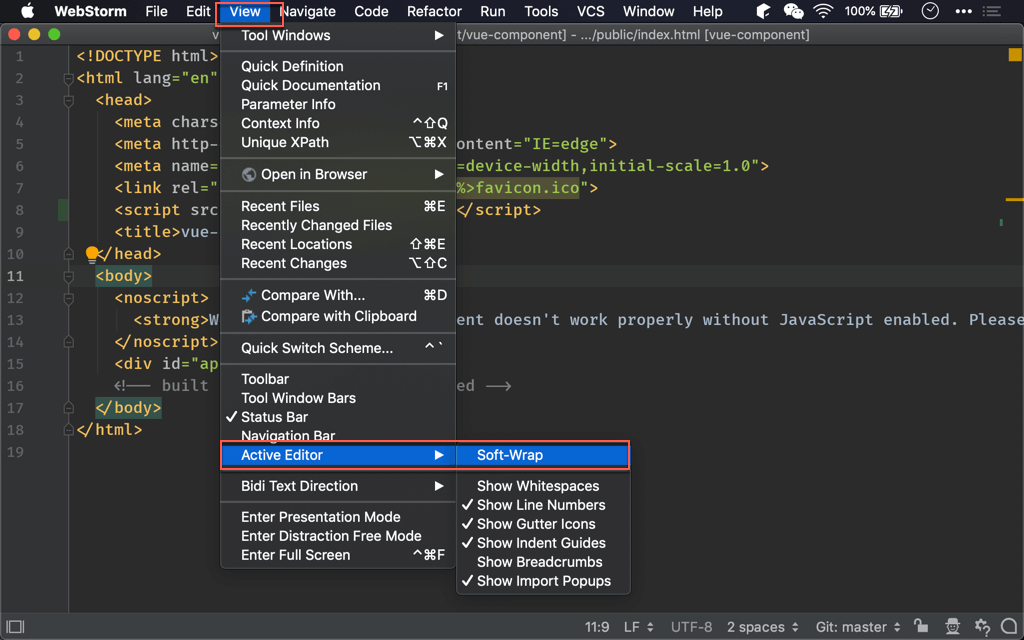Open the Navigate menu
This screenshot has width=1024, height=640.
coord(307,12)
